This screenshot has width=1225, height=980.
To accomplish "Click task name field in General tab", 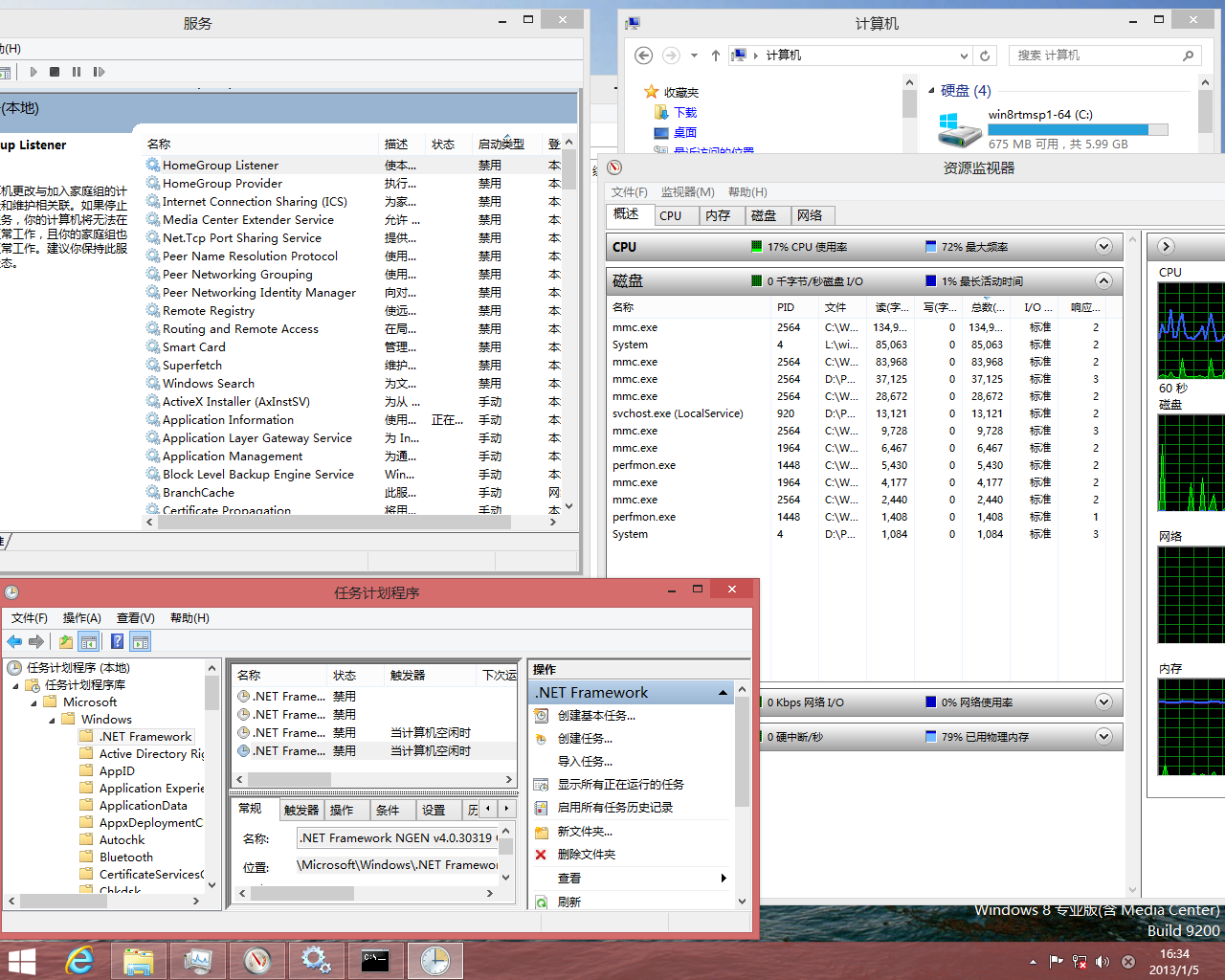I will point(398,837).
